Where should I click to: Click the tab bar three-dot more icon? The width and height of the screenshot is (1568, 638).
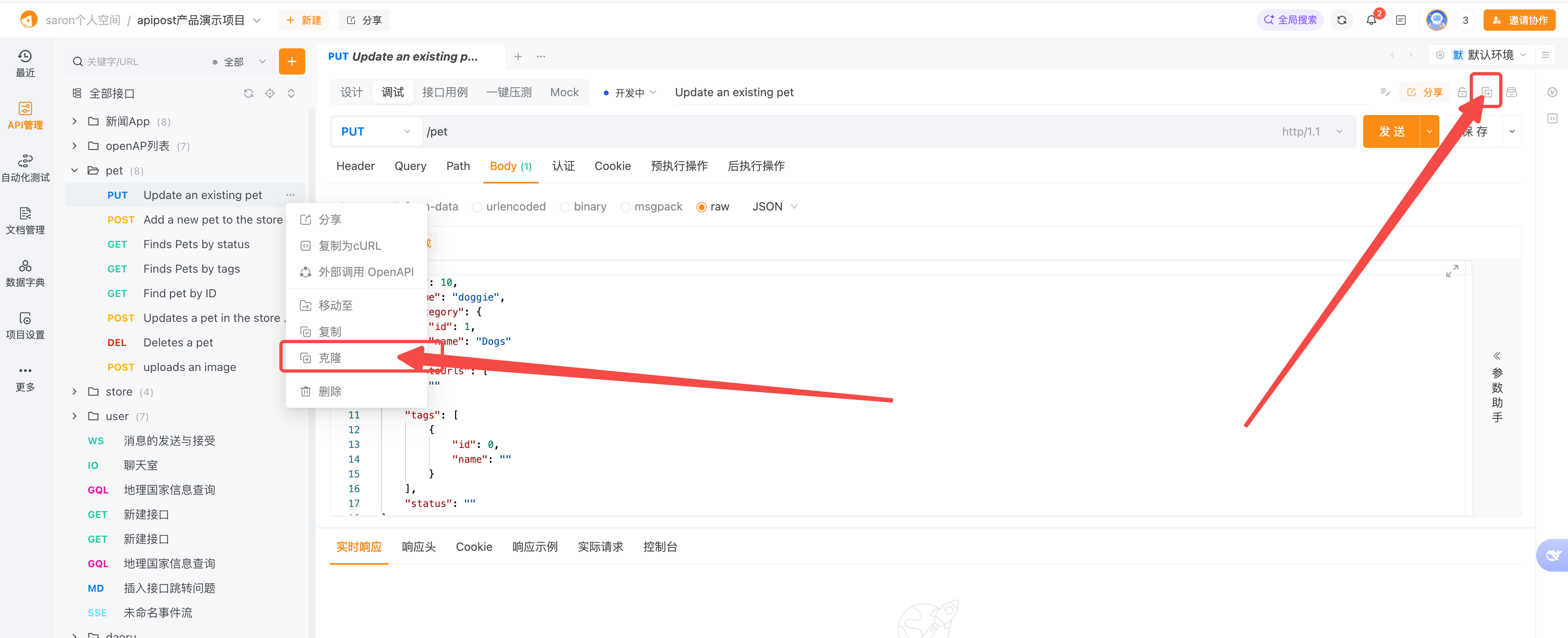[541, 57]
